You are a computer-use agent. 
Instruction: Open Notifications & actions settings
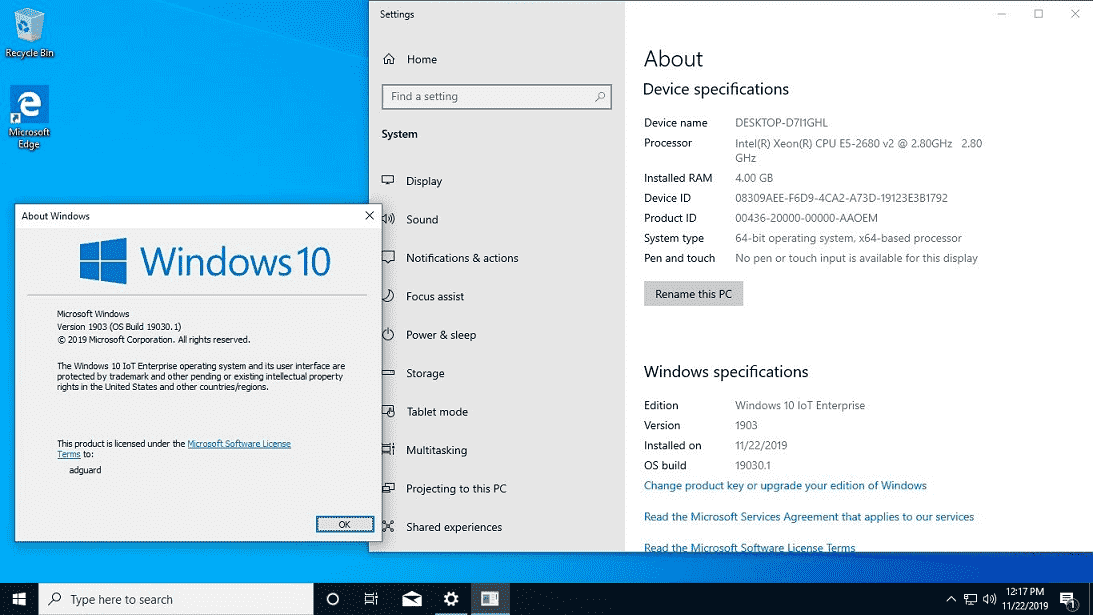462,257
